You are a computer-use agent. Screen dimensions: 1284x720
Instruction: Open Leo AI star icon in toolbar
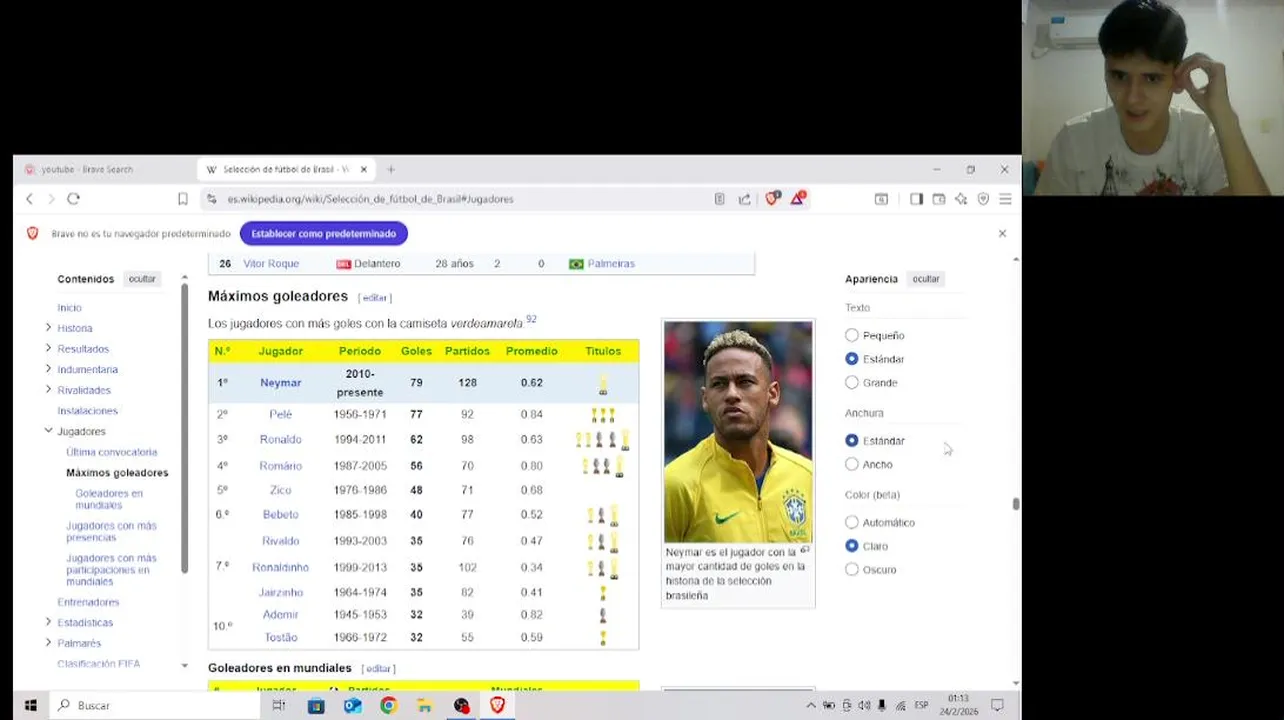pos(961,199)
